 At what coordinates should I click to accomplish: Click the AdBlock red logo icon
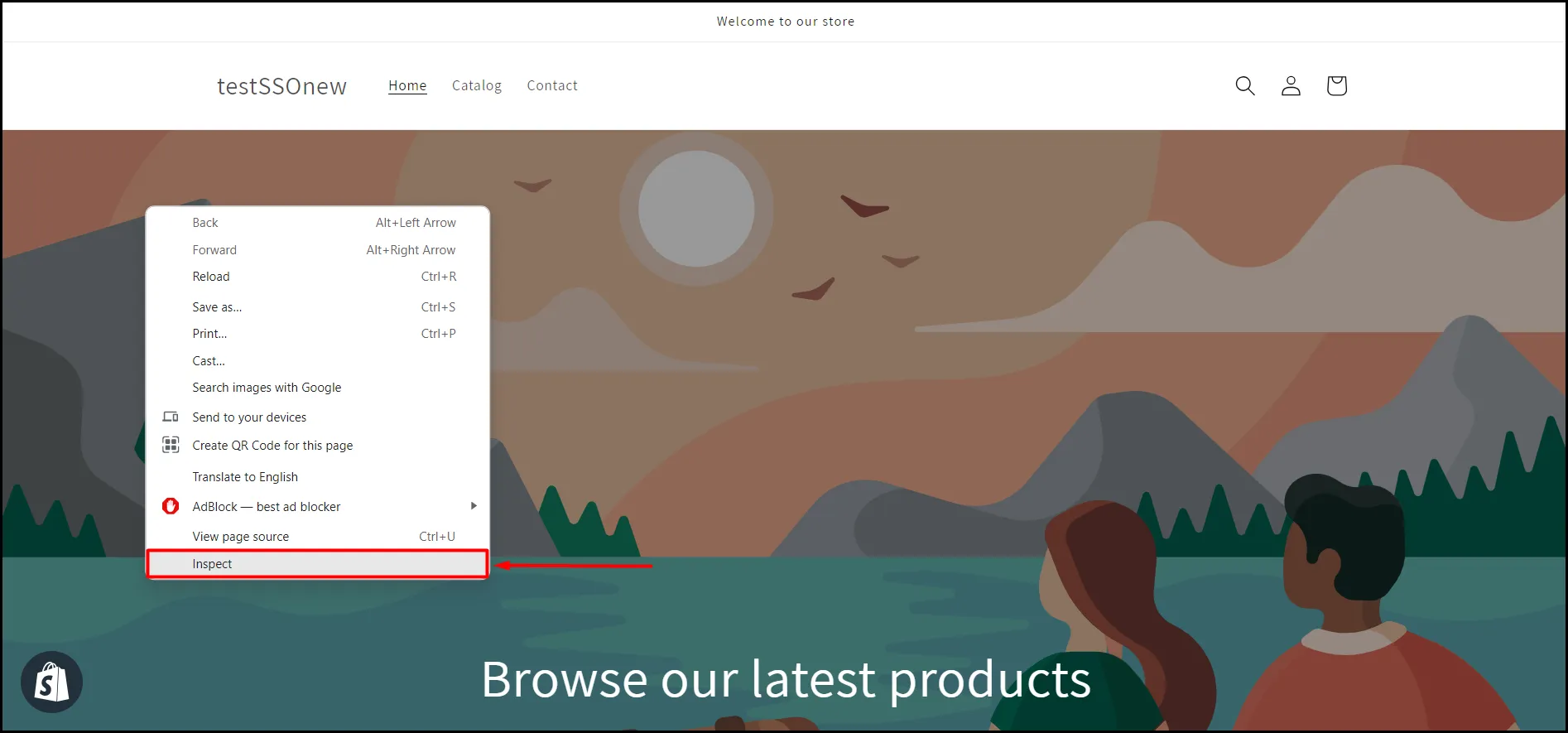[171, 506]
